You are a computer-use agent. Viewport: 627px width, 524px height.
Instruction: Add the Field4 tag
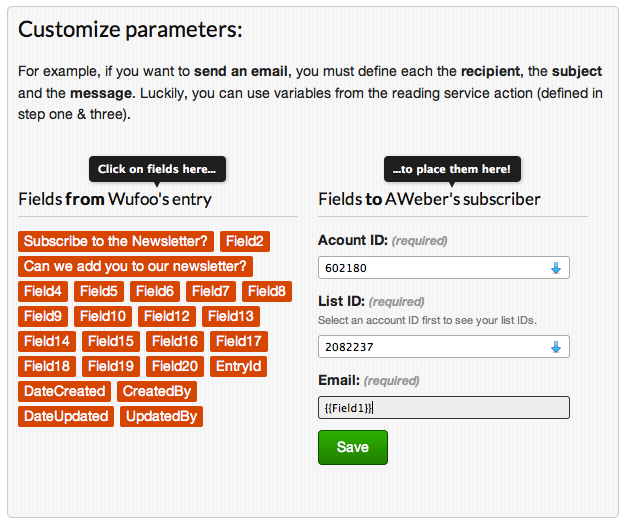coord(43,291)
